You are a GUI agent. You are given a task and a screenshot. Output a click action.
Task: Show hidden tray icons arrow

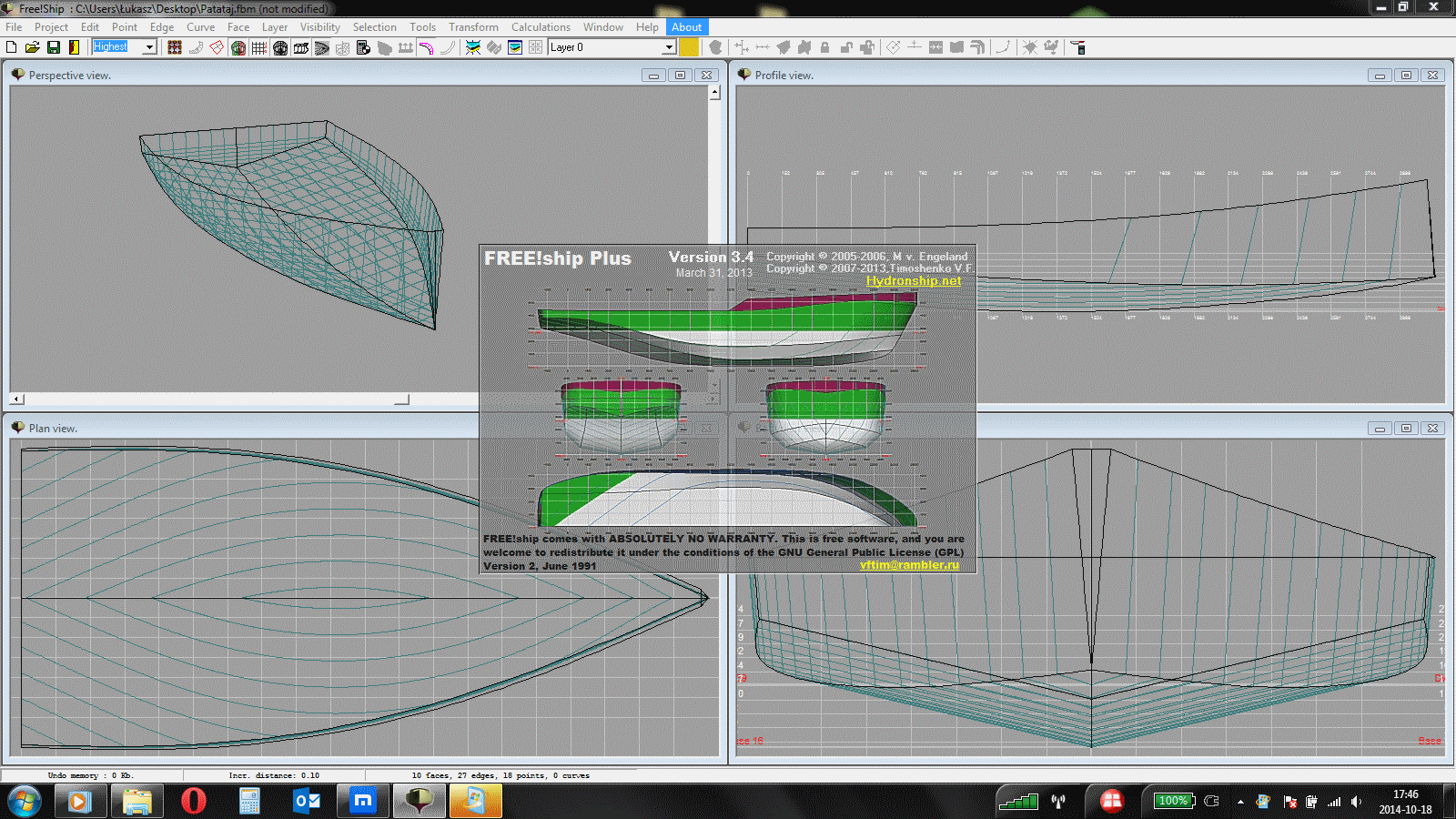(1240, 802)
